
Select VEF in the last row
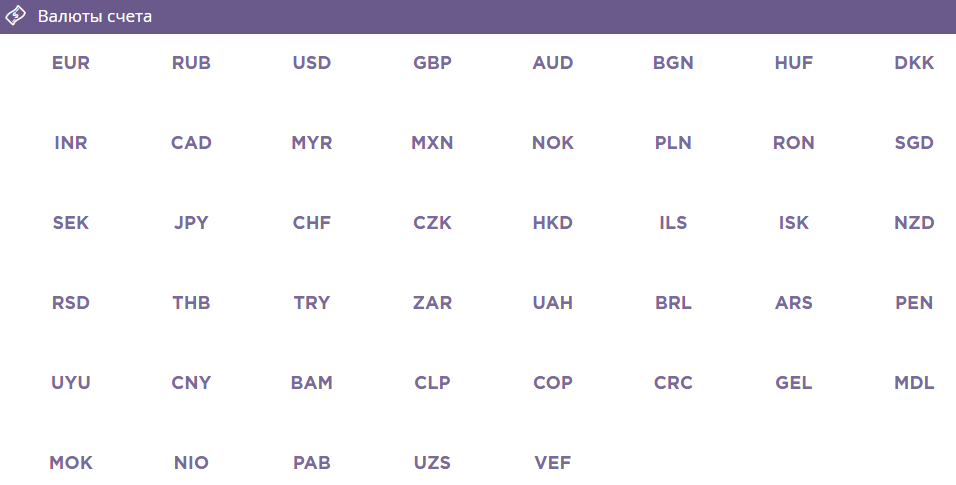[553, 463]
